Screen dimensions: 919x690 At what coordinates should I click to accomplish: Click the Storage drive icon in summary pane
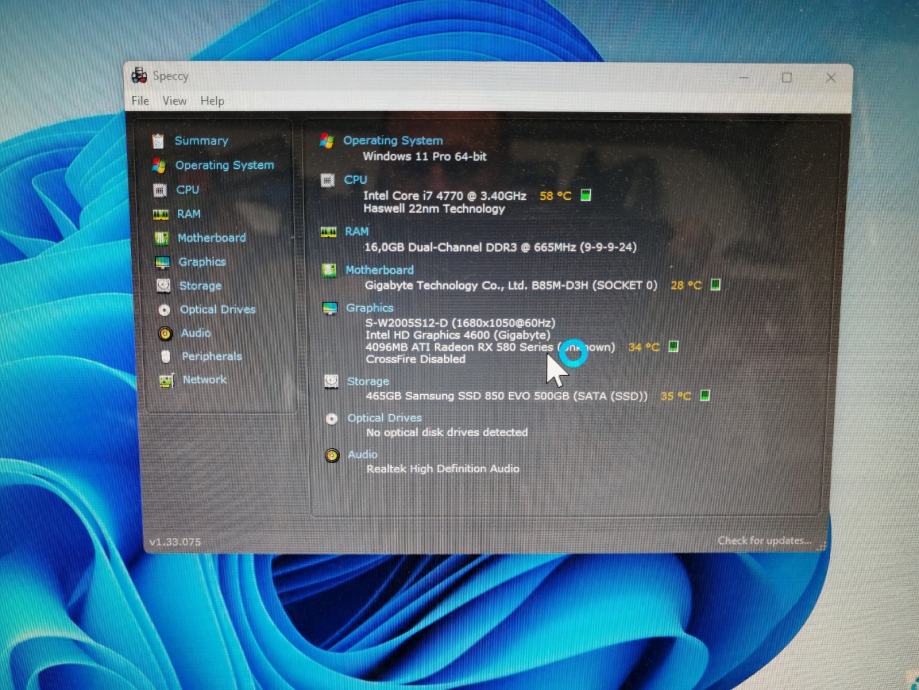[331, 382]
